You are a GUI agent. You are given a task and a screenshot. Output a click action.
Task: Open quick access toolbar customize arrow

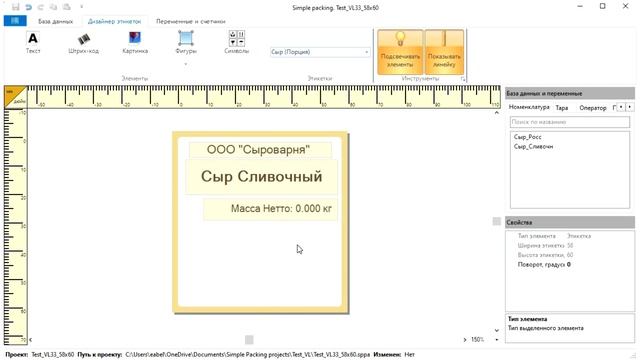(82, 7)
